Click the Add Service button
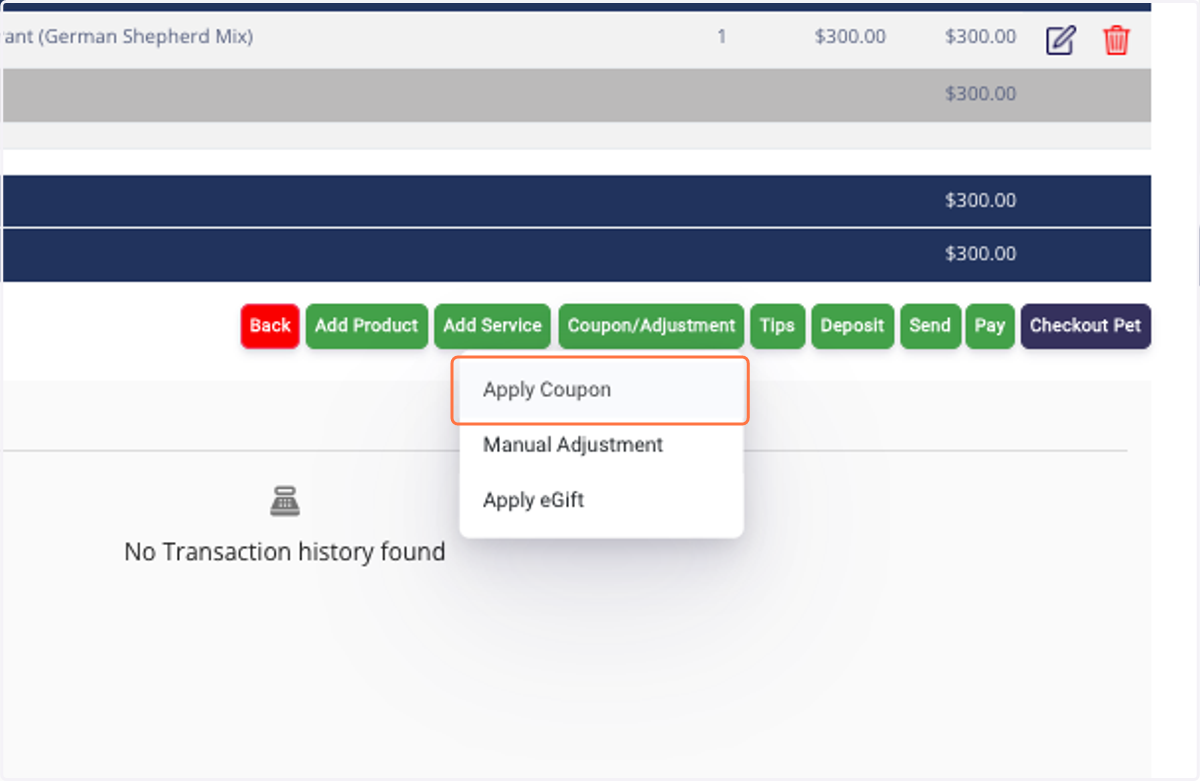 point(492,326)
